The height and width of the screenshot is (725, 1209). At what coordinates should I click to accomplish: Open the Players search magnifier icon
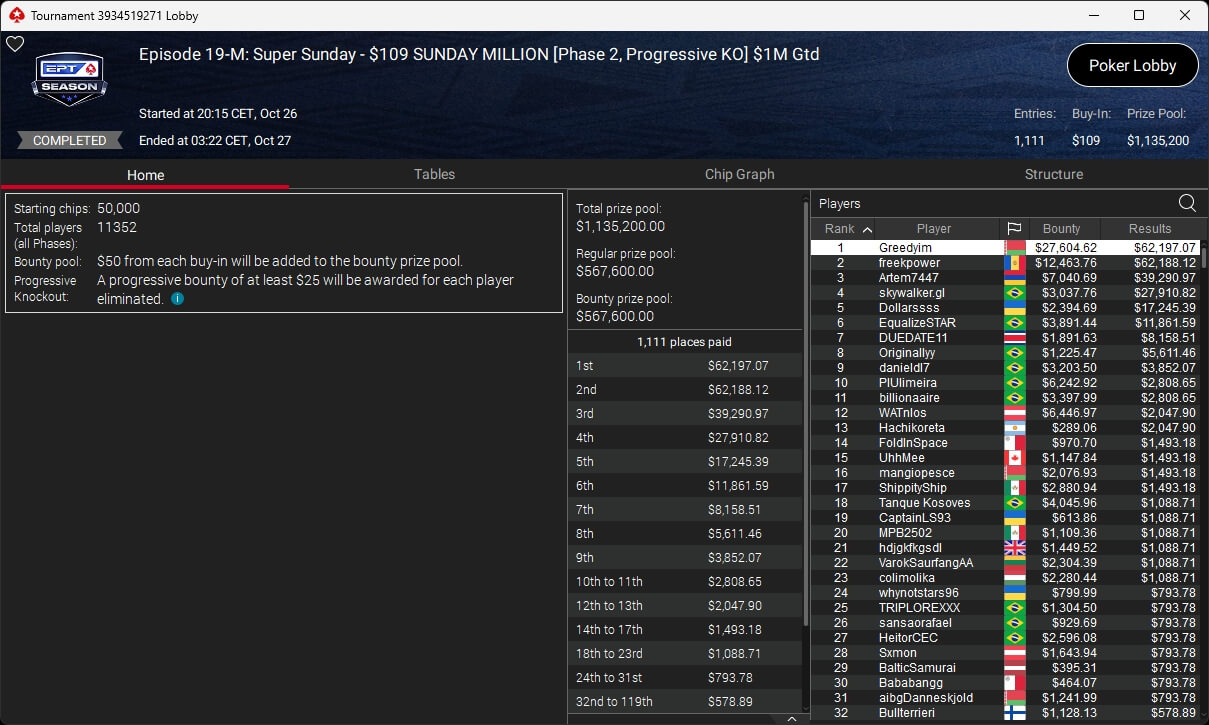coord(1187,203)
